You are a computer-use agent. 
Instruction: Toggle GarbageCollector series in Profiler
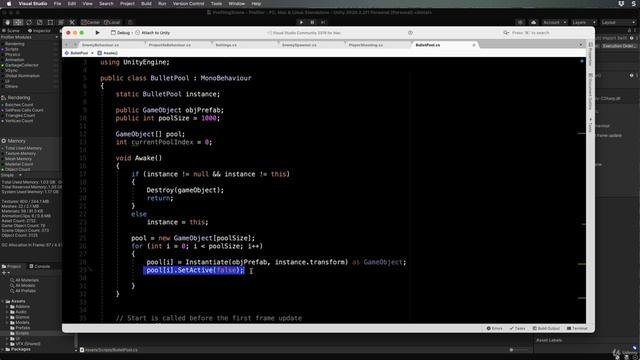(22, 65)
